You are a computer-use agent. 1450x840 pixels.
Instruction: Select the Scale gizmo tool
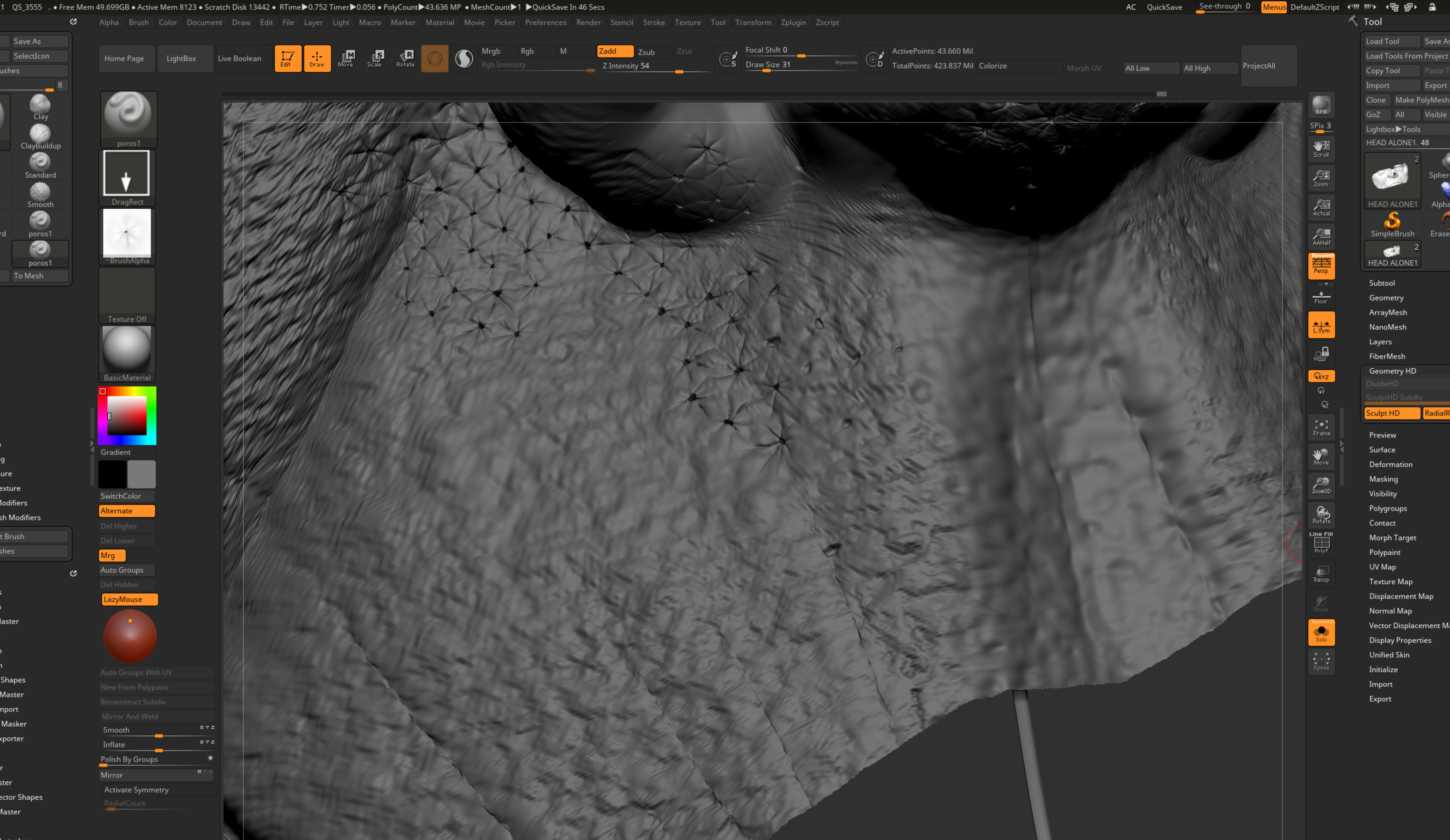(375, 58)
